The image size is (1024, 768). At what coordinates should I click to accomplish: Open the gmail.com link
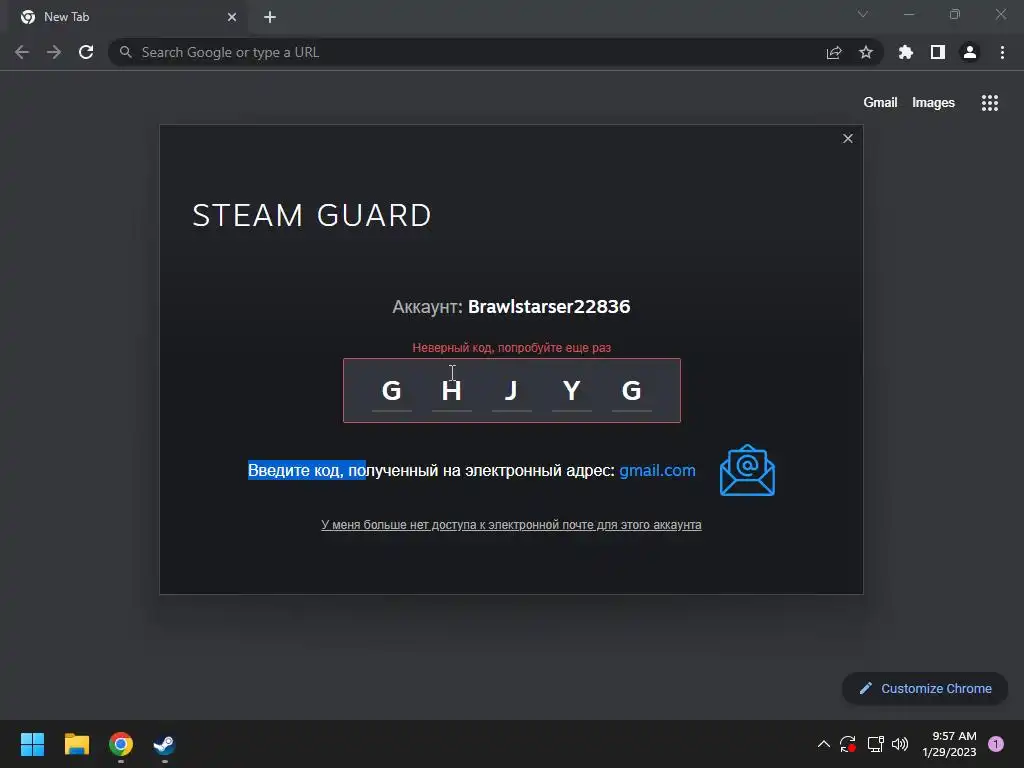[657, 470]
